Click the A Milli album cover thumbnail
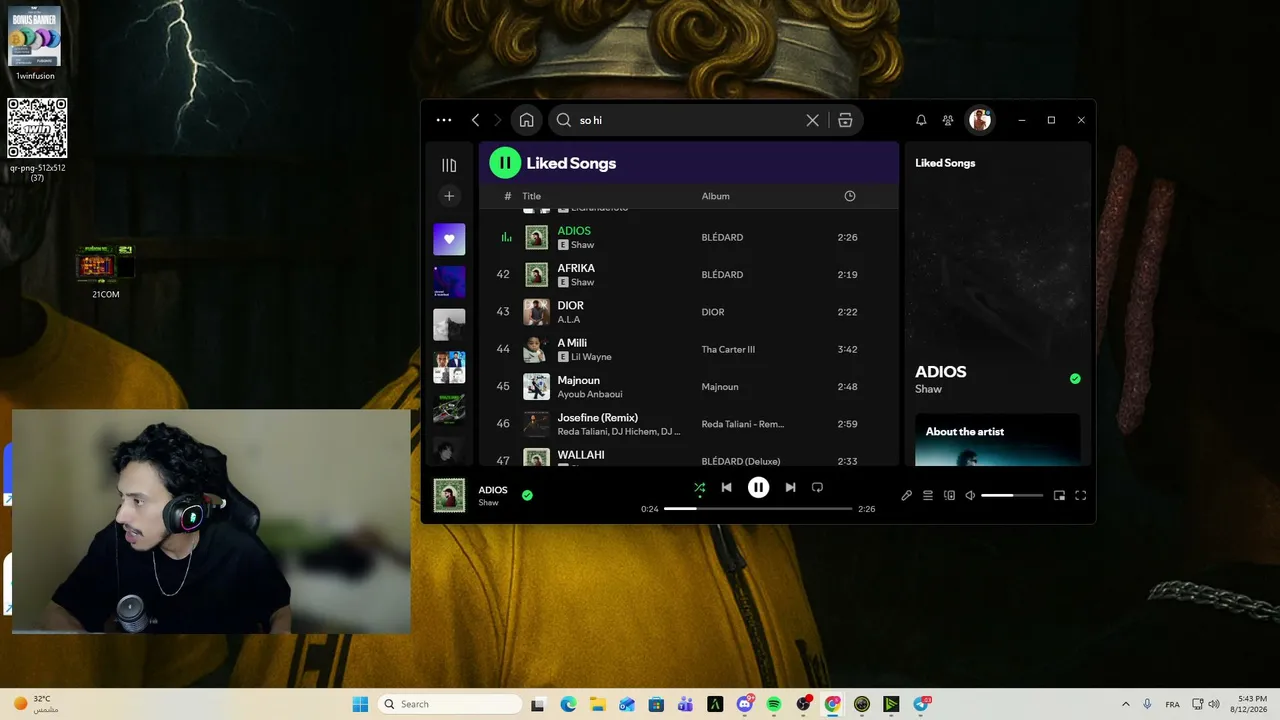This screenshot has height=720, width=1280. (537, 349)
